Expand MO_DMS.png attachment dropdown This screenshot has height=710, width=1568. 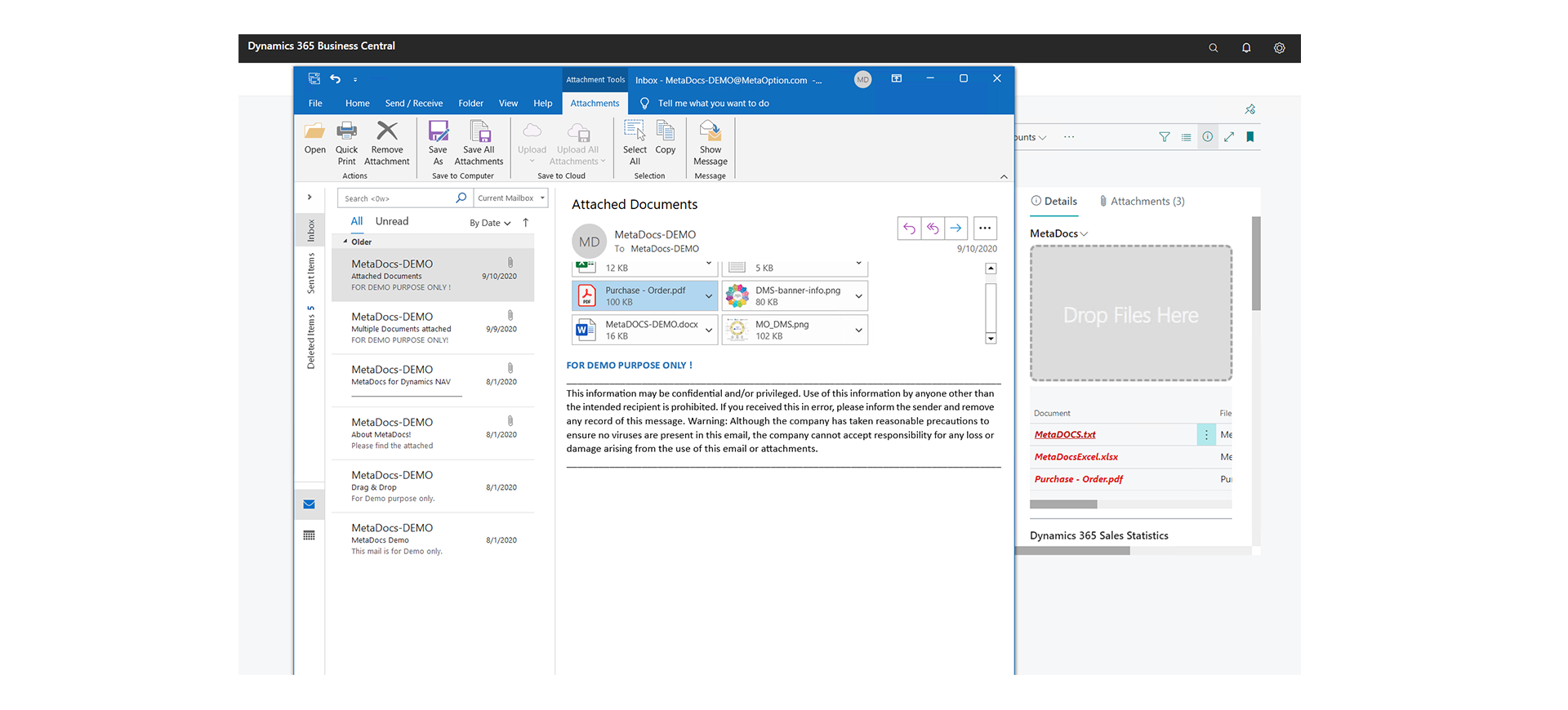tap(859, 331)
